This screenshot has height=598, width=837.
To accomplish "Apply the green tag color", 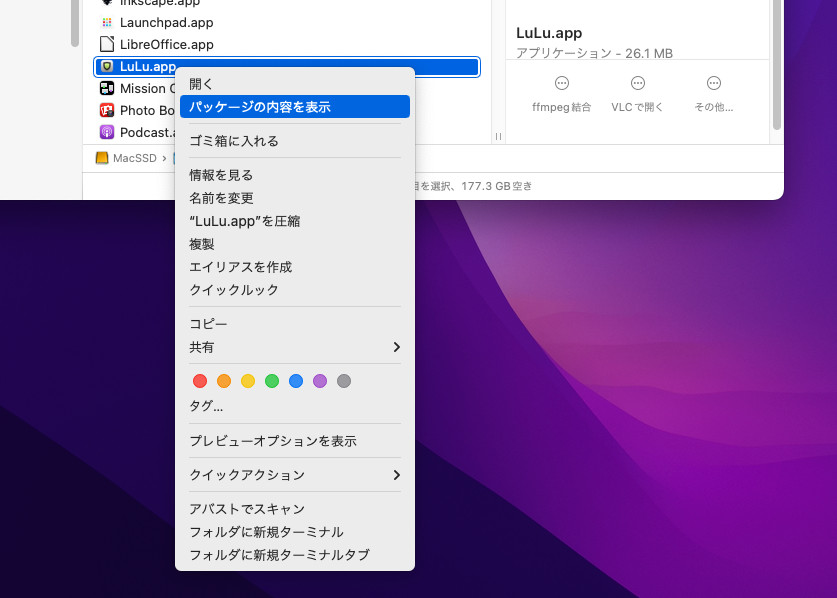I will coord(272,381).
